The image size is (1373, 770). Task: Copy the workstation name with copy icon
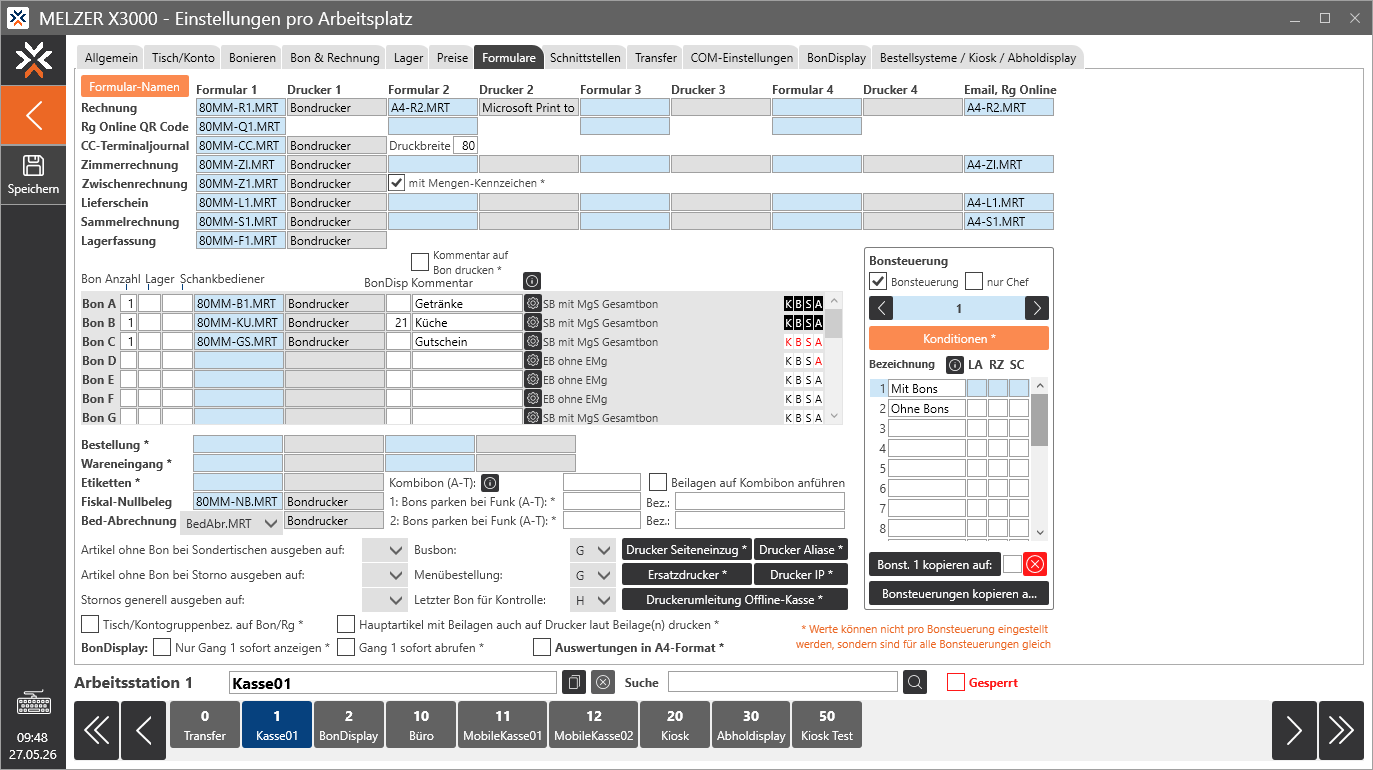(x=574, y=682)
